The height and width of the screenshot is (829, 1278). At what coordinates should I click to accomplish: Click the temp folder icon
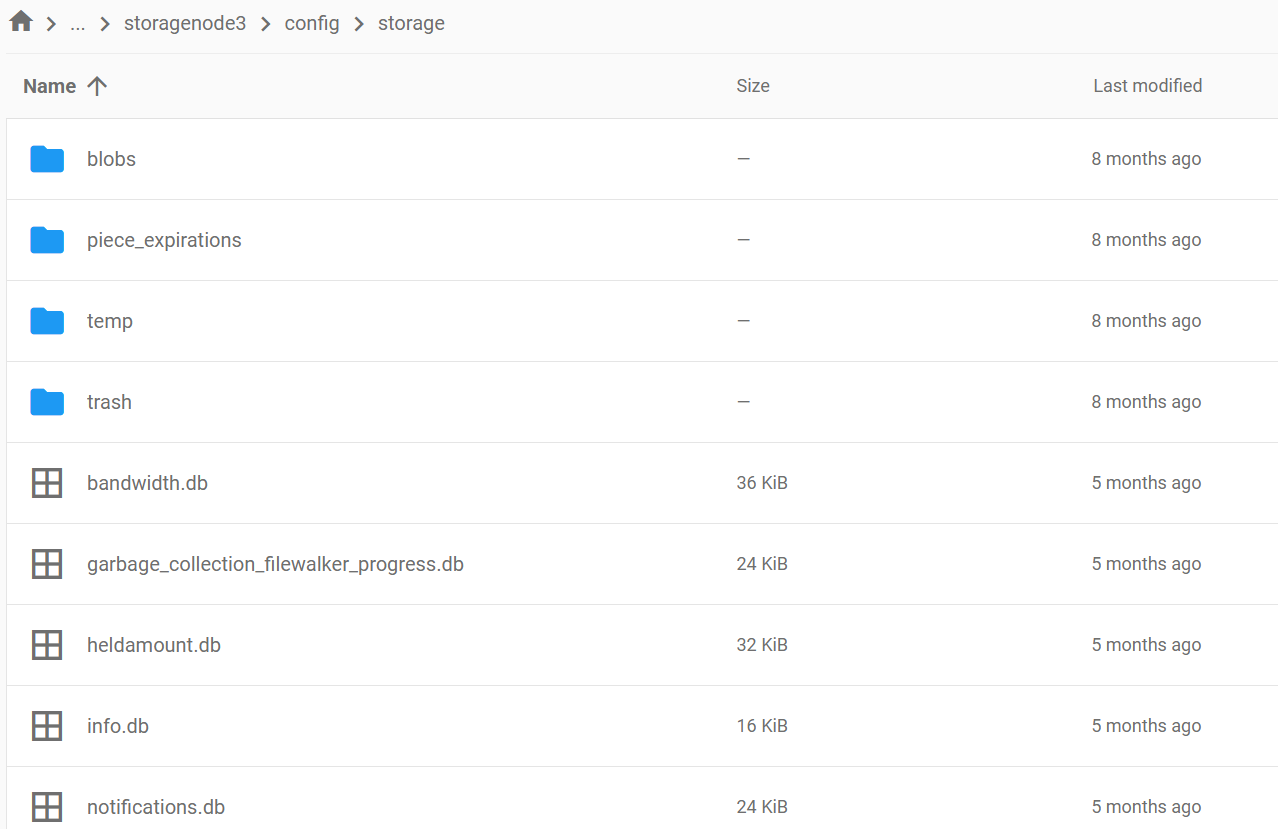[x=47, y=321]
